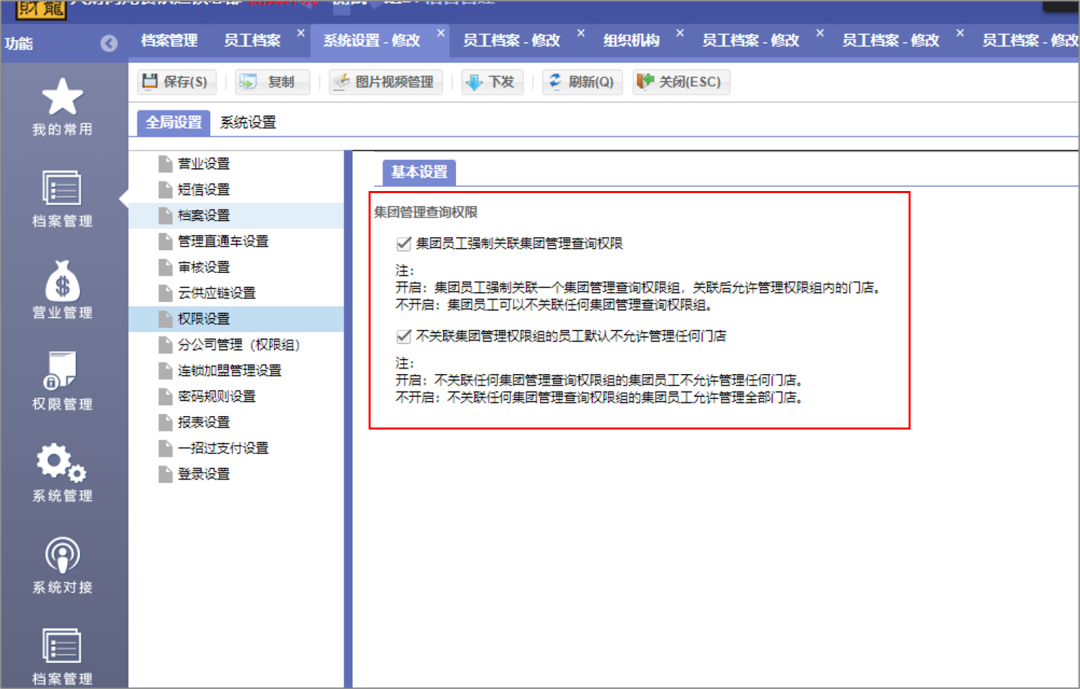Click 图片视频管理 toolbar button

(x=387, y=82)
